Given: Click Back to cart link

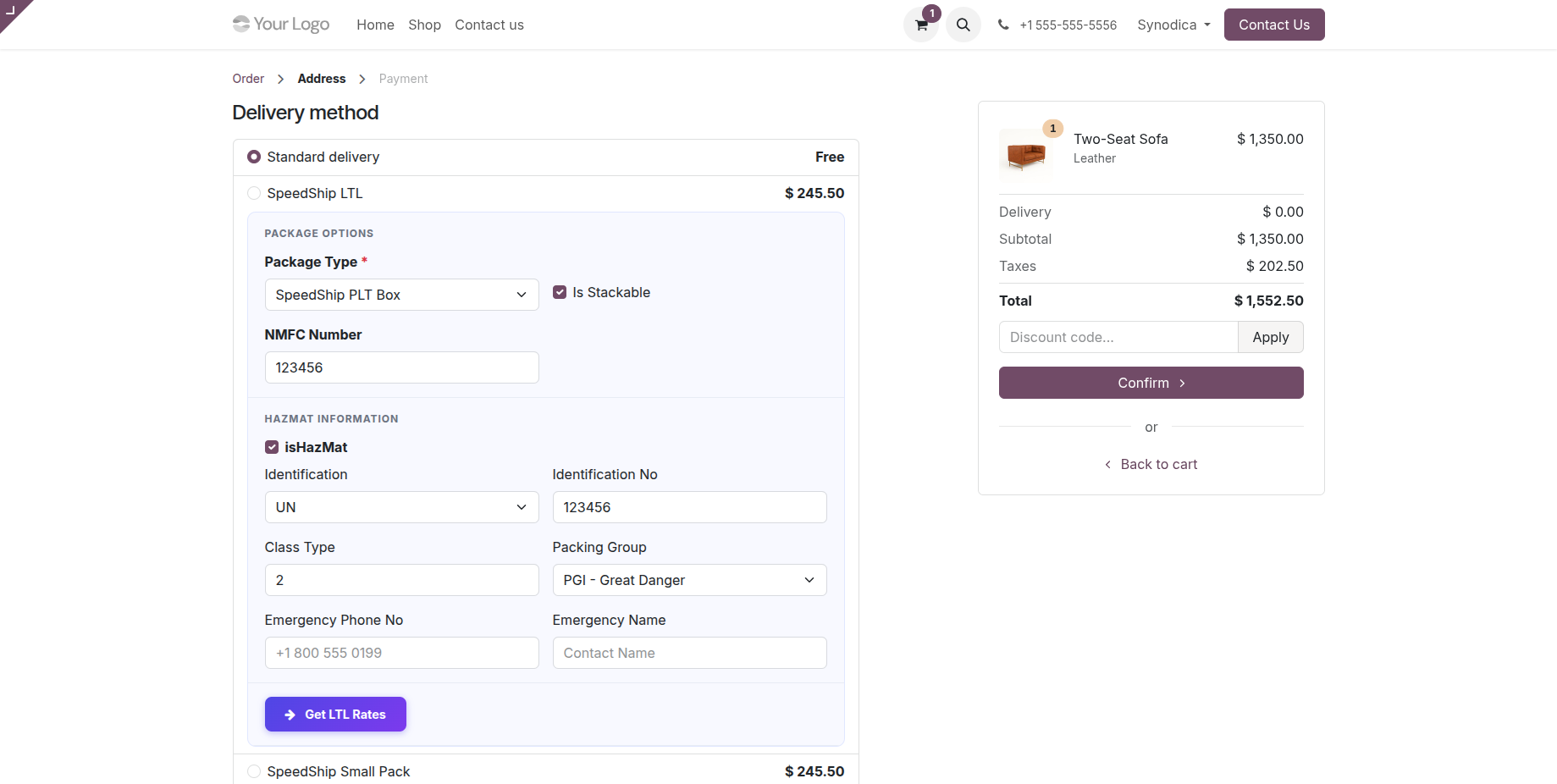Looking at the screenshot, I should [x=1151, y=464].
